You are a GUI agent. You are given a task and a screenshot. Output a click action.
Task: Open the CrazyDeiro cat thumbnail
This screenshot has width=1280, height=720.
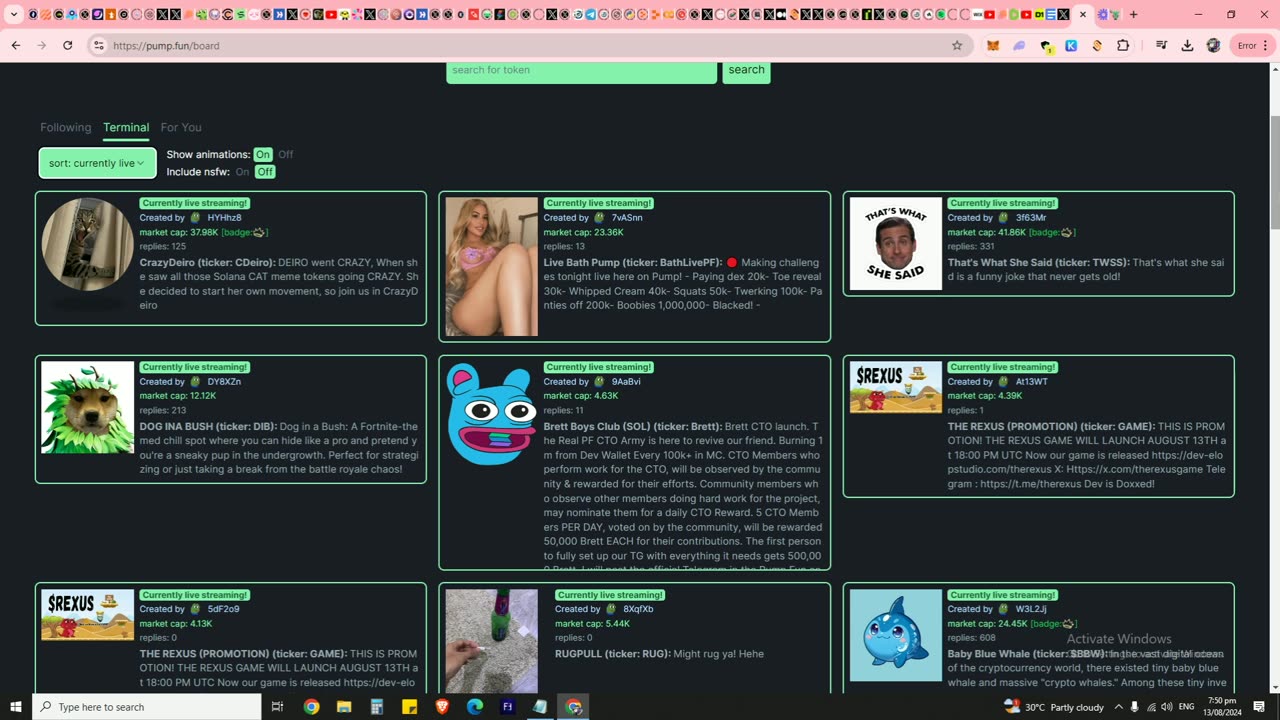(x=87, y=244)
